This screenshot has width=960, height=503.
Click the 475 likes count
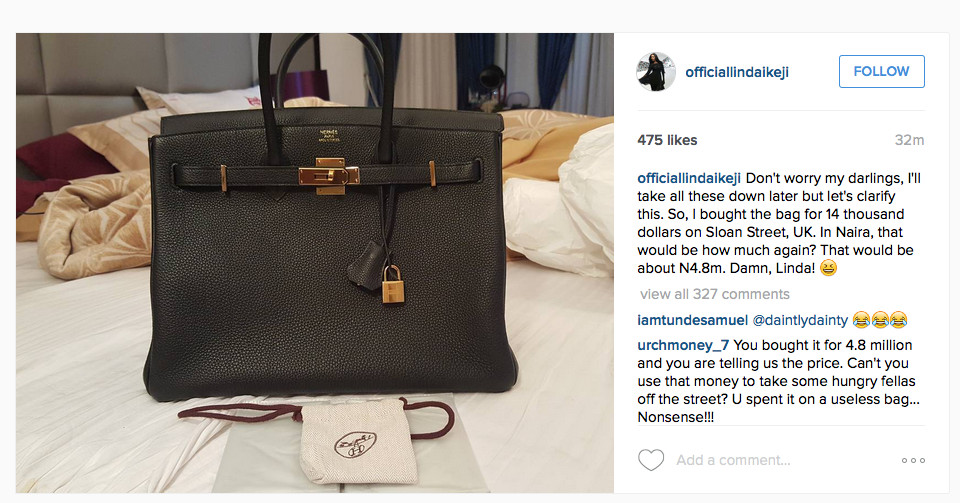[x=667, y=140]
